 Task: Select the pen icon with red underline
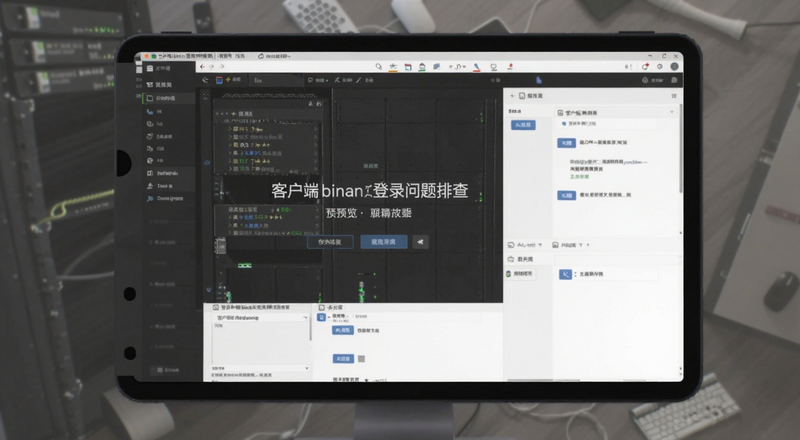pos(477,67)
